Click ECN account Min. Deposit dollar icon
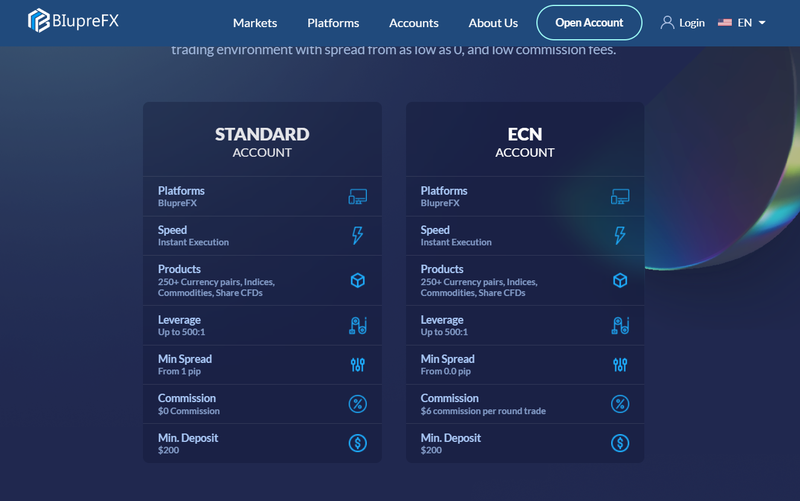Image resolution: width=800 pixels, height=501 pixels. pos(620,443)
